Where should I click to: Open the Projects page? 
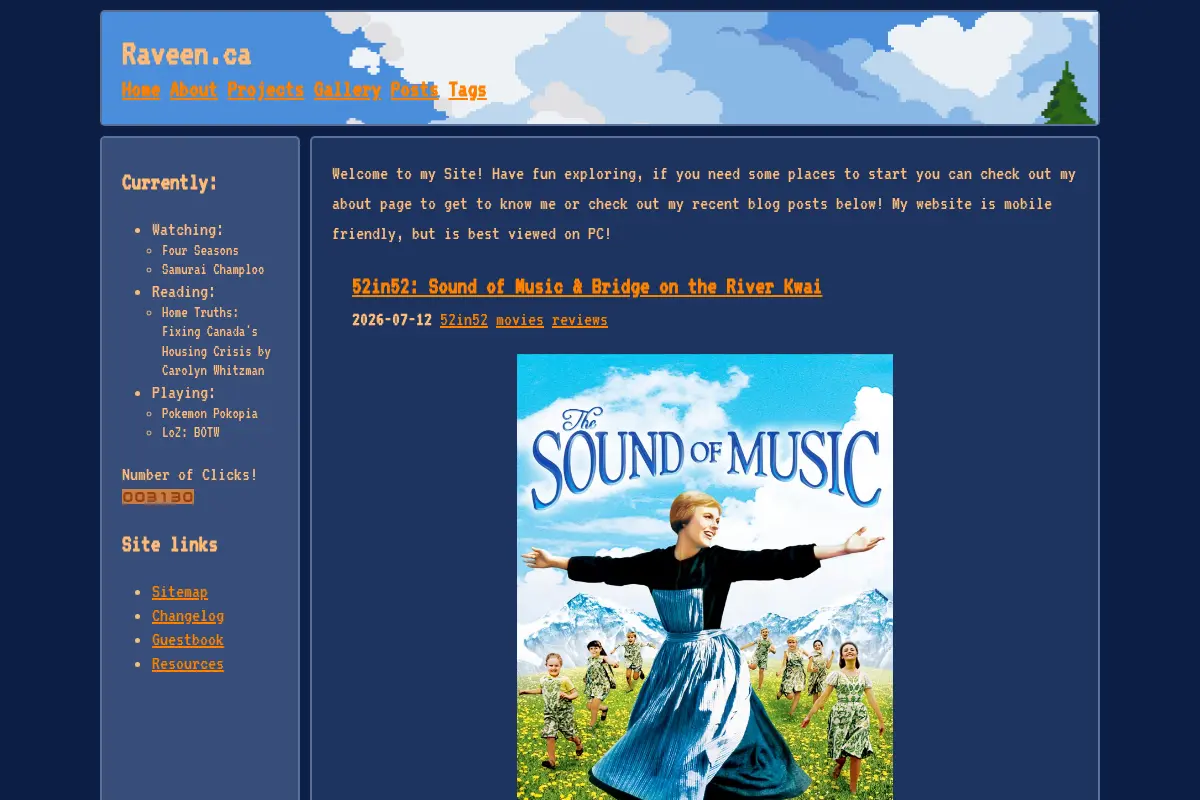tap(265, 90)
